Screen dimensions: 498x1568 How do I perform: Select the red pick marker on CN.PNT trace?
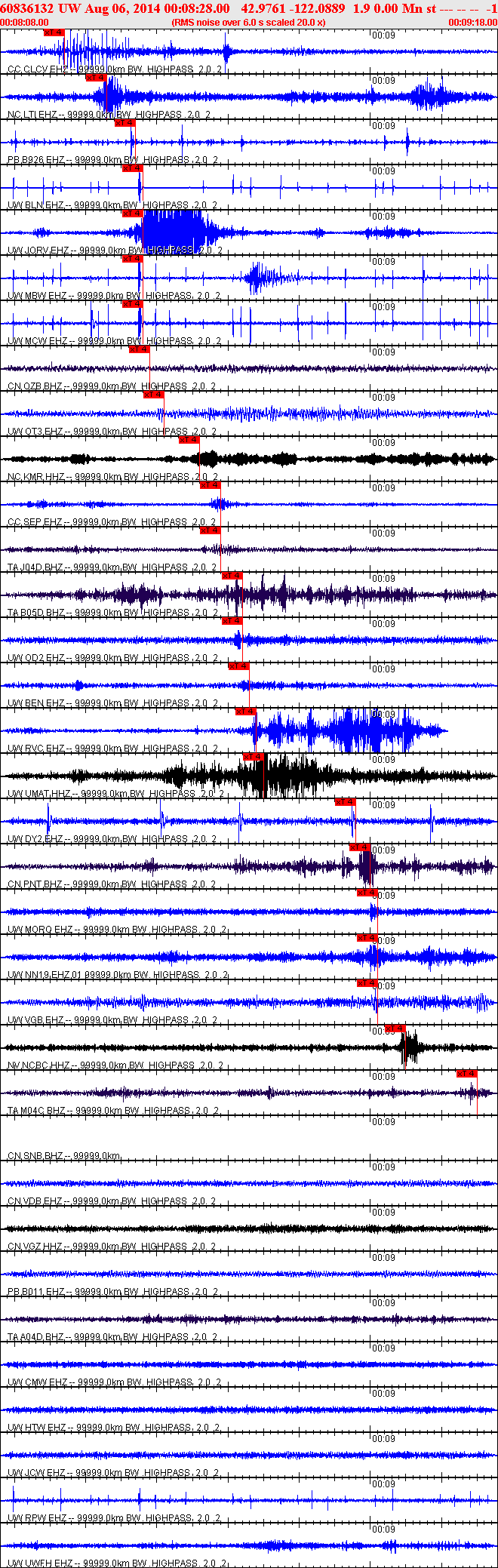tap(360, 847)
